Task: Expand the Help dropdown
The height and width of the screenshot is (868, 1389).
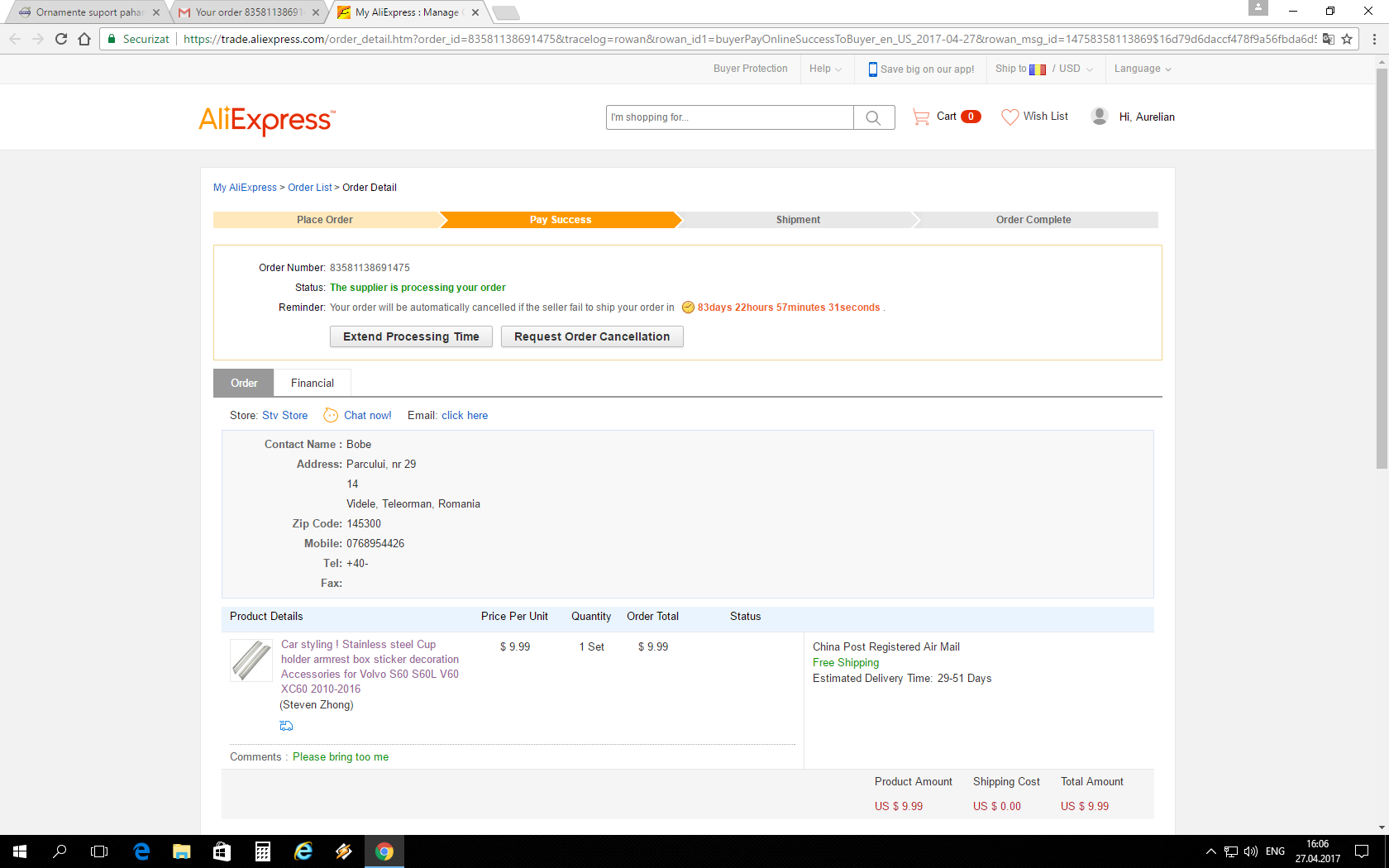Action: point(825,69)
